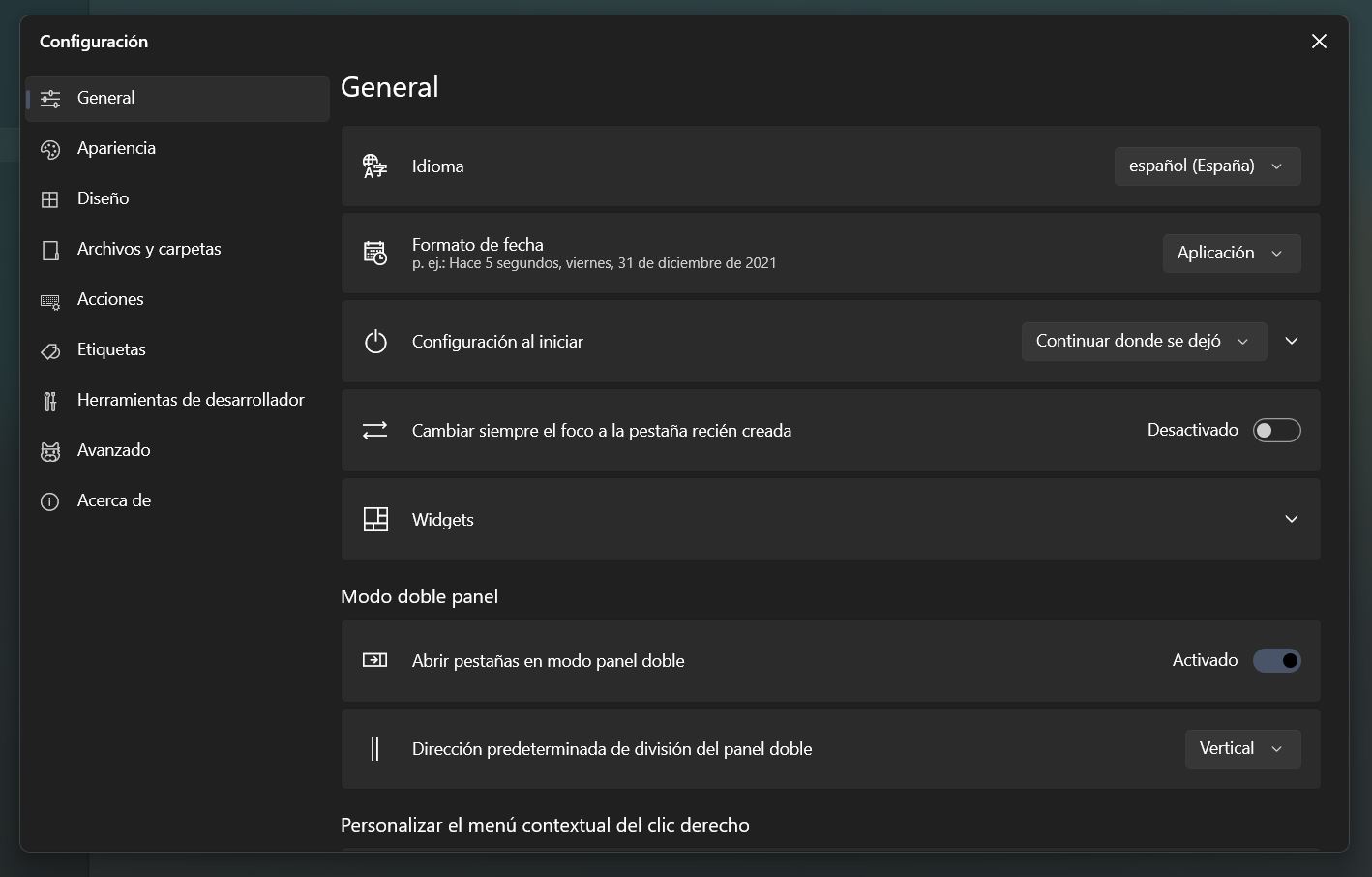The height and width of the screenshot is (877, 1372).
Task: Expand the Widgets section chevron
Action: tap(1291, 519)
